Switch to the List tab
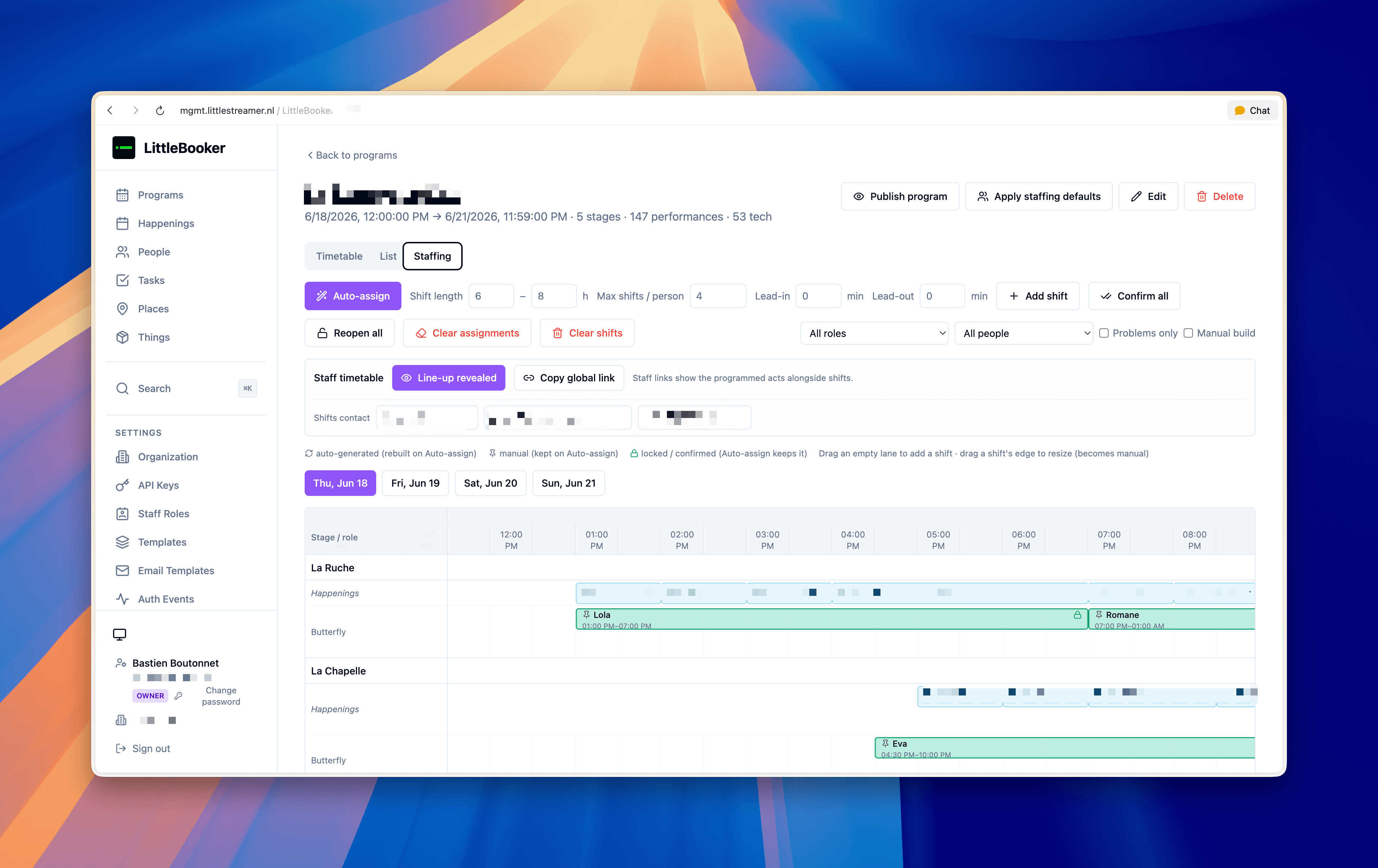Image resolution: width=1378 pixels, height=868 pixels. [388, 256]
